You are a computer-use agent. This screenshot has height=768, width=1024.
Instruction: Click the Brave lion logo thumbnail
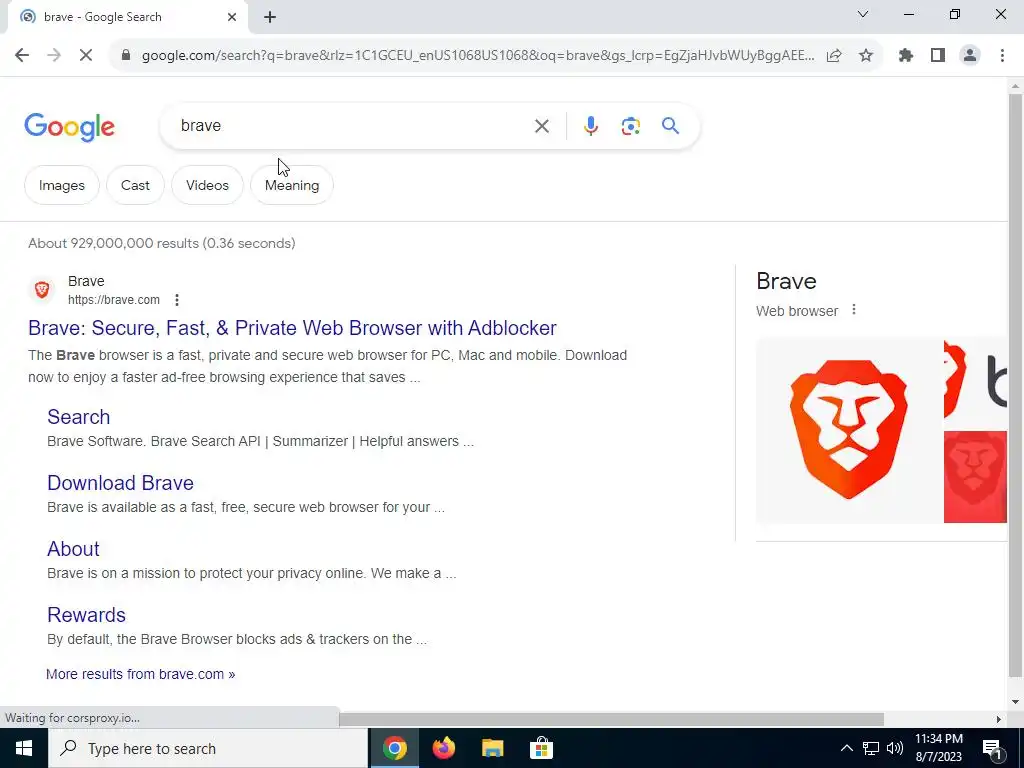(x=849, y=430)
